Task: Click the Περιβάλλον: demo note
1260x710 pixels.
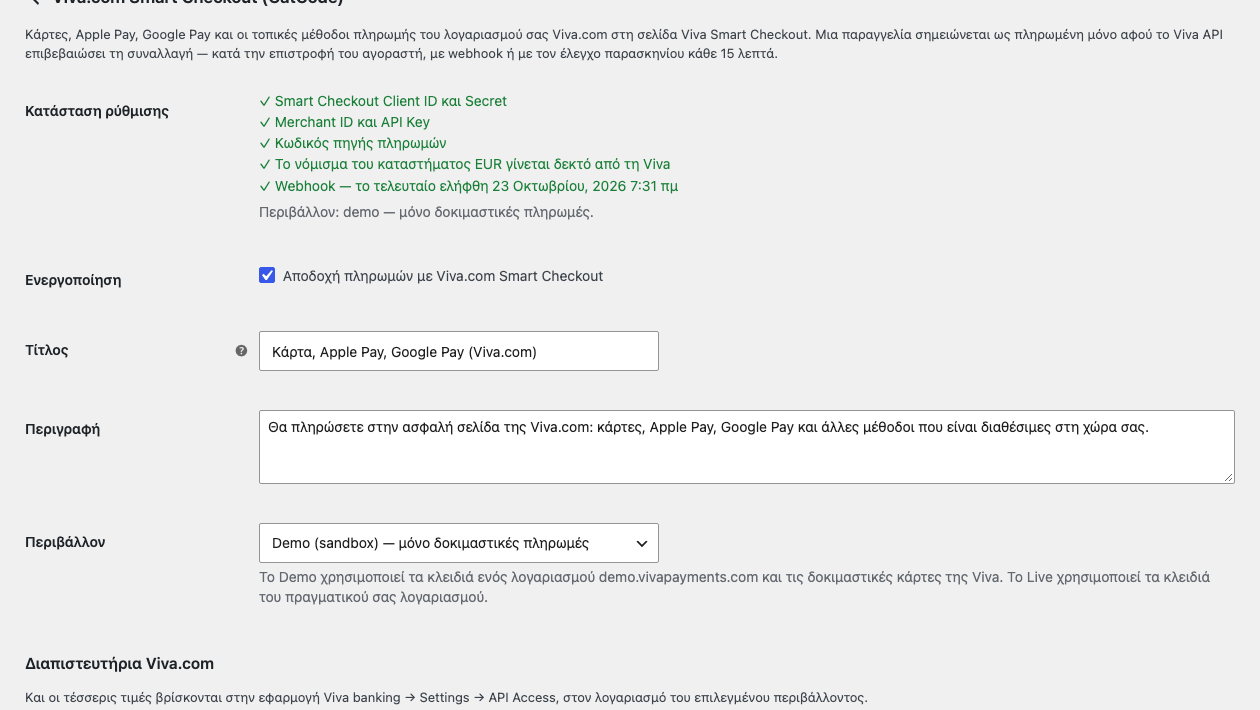Action: [x=426, y=212]
